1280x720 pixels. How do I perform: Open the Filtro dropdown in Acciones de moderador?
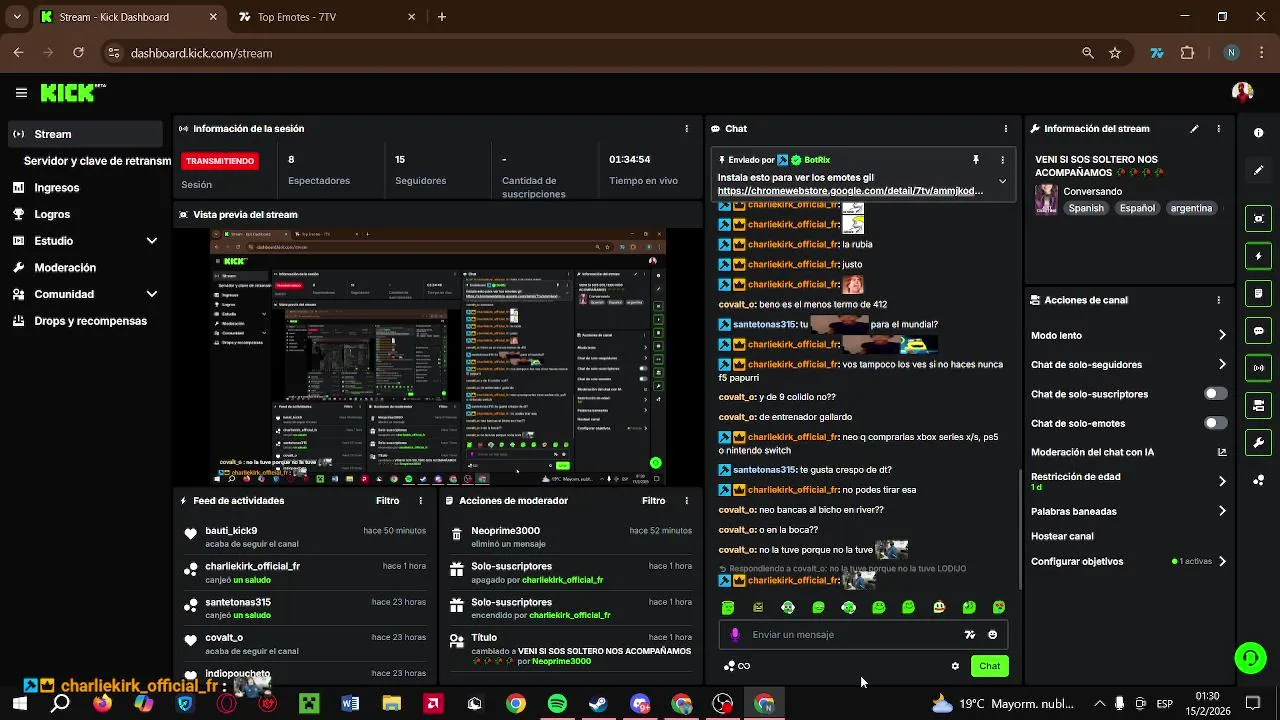(653, 501)
